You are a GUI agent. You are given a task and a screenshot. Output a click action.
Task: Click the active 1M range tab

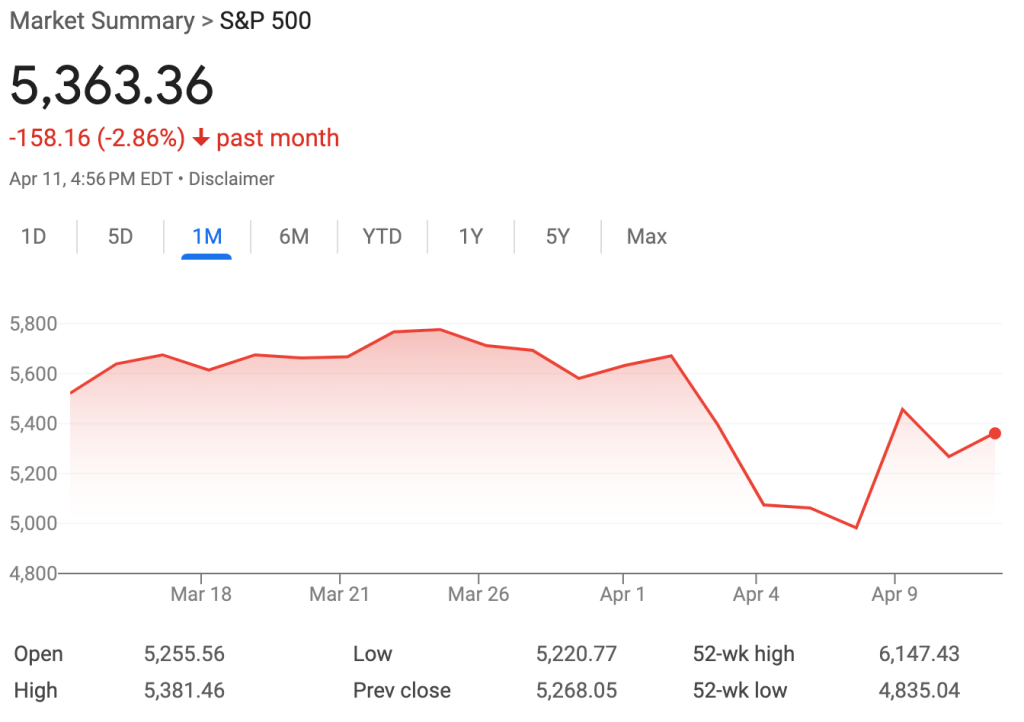[x=206, y=237]
